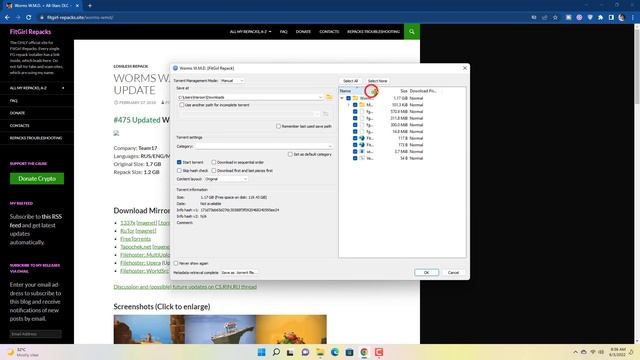Collapse the root torrent folder arrow
This screenshot has width=640, height=360.
point(342,98)
